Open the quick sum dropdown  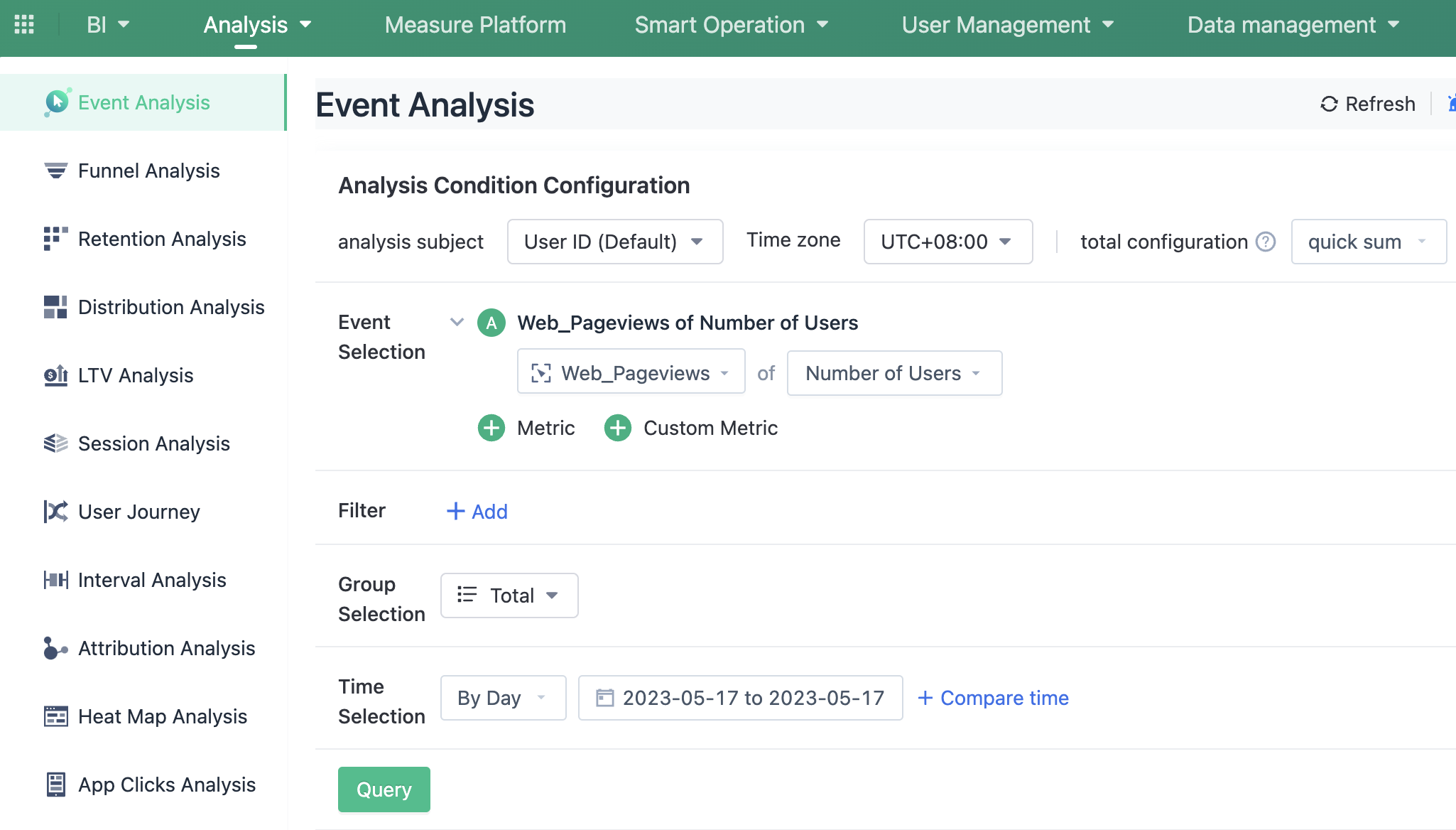click(1369, 242)
